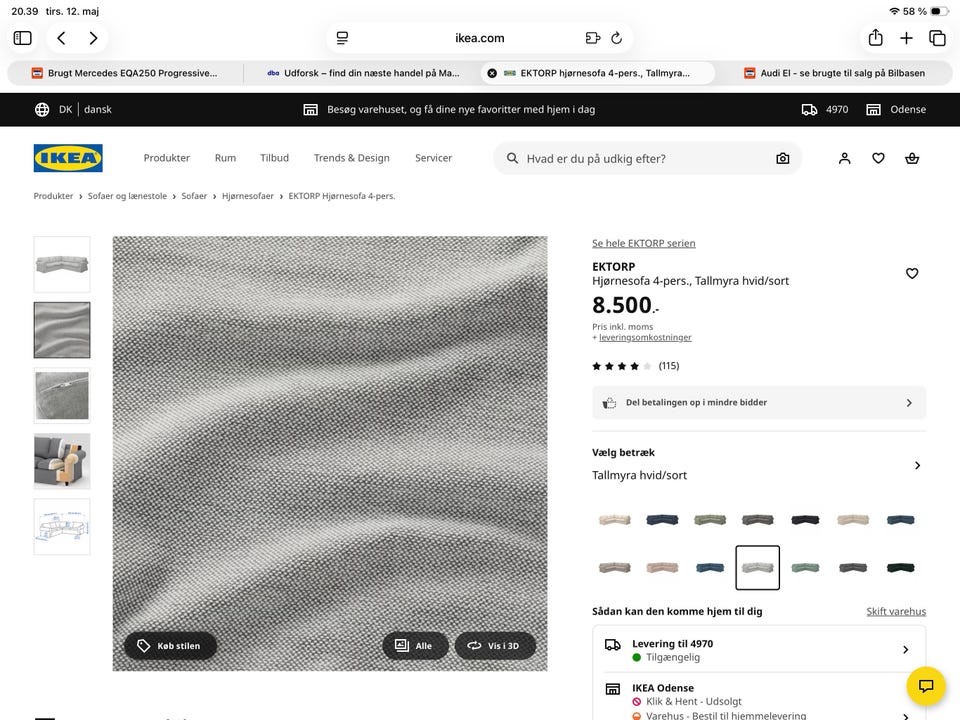The width and height of the screenshot is (960, 720).
Task: Open IKEA Odense store availability
Action: tap(759, 698)
